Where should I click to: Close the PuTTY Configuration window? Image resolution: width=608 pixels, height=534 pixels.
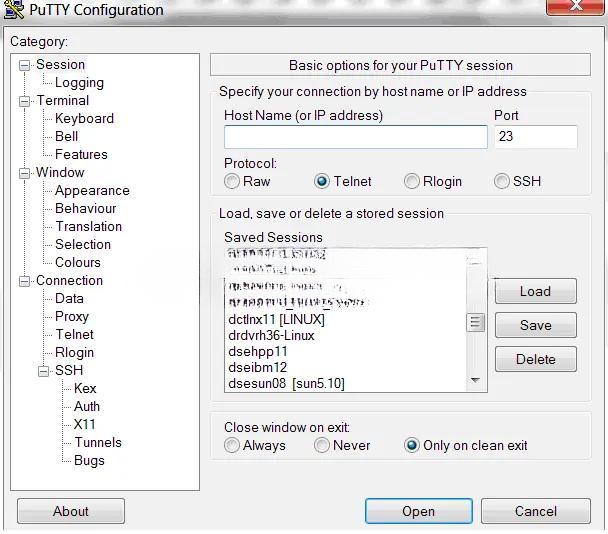575,6
